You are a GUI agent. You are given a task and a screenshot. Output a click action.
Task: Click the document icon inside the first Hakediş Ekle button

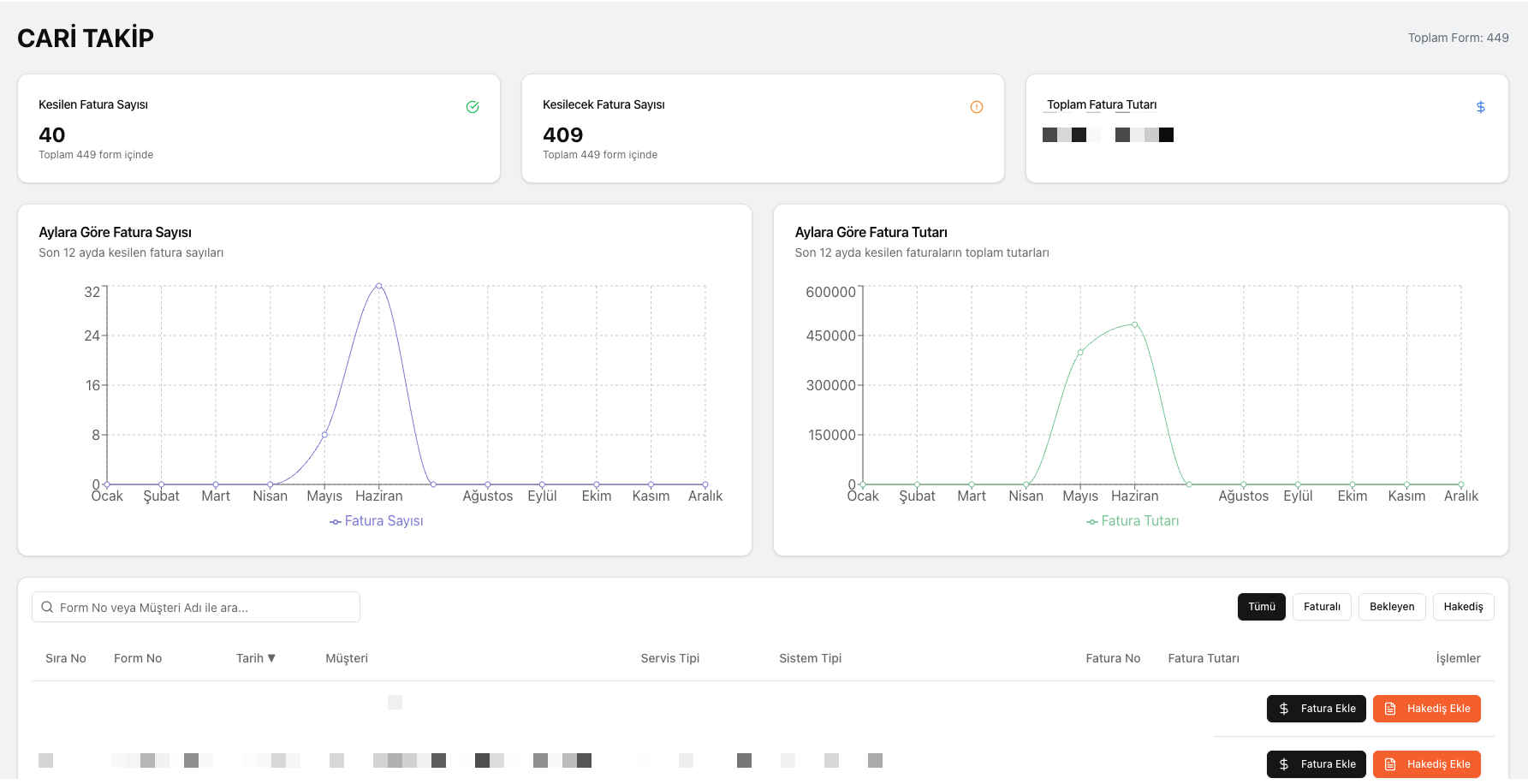[x=1388, y=709]
